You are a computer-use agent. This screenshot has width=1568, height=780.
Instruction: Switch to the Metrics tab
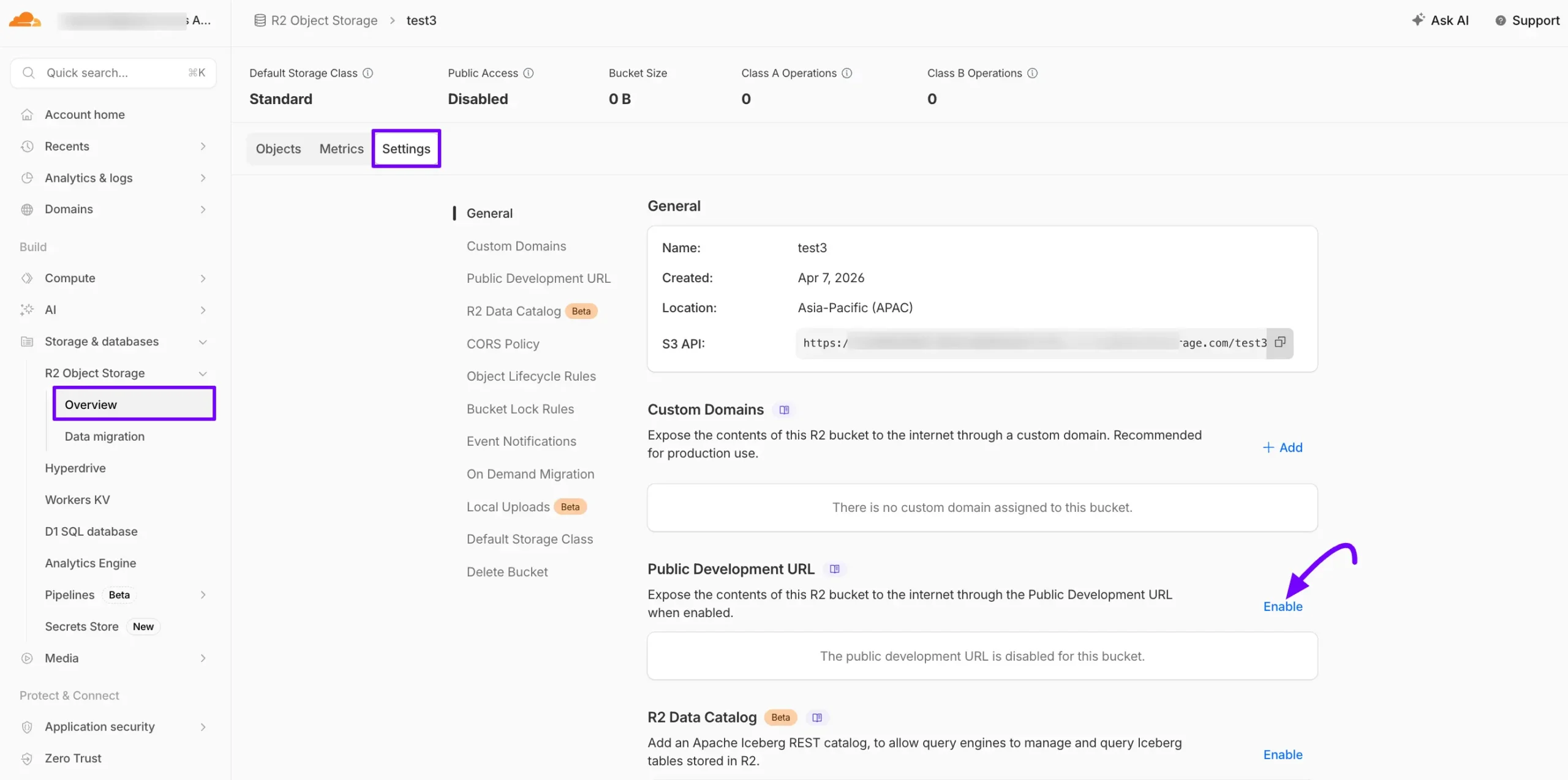tap(341, 148)
